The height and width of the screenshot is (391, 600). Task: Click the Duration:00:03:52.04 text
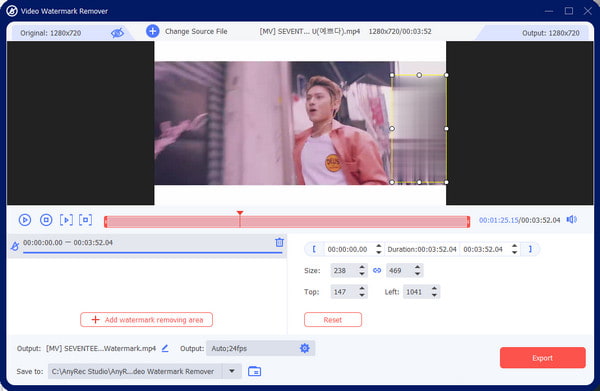click(422, 249)
